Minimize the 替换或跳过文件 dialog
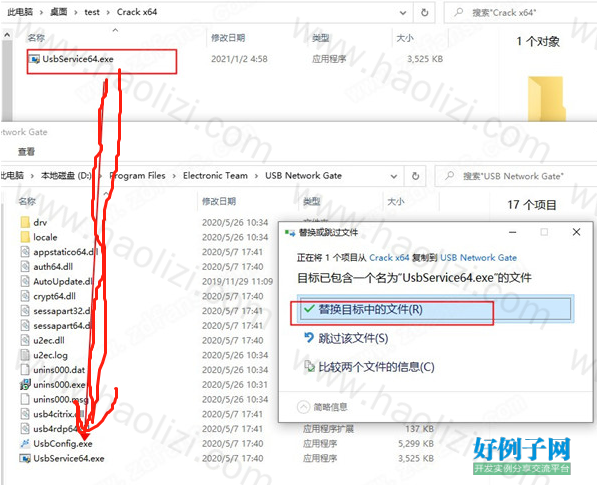The width and height of the screenshot is (597, 485). point(513,232)
